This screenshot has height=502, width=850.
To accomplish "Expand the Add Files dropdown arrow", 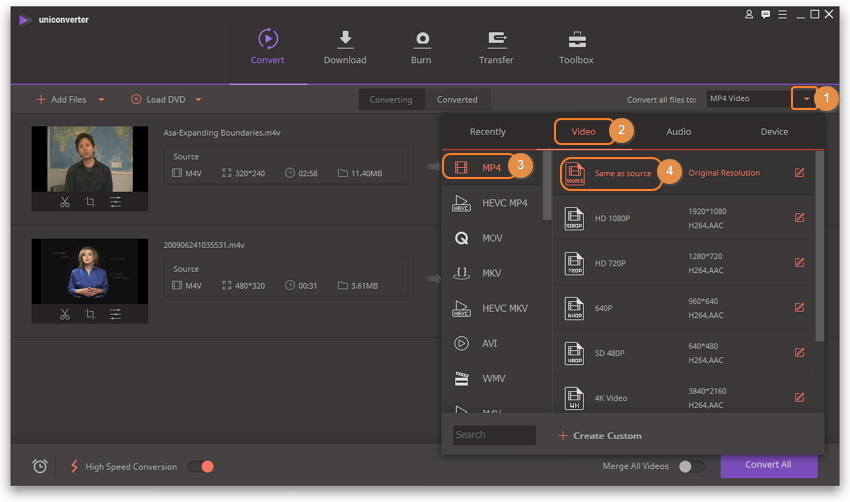I will (101, 100).
